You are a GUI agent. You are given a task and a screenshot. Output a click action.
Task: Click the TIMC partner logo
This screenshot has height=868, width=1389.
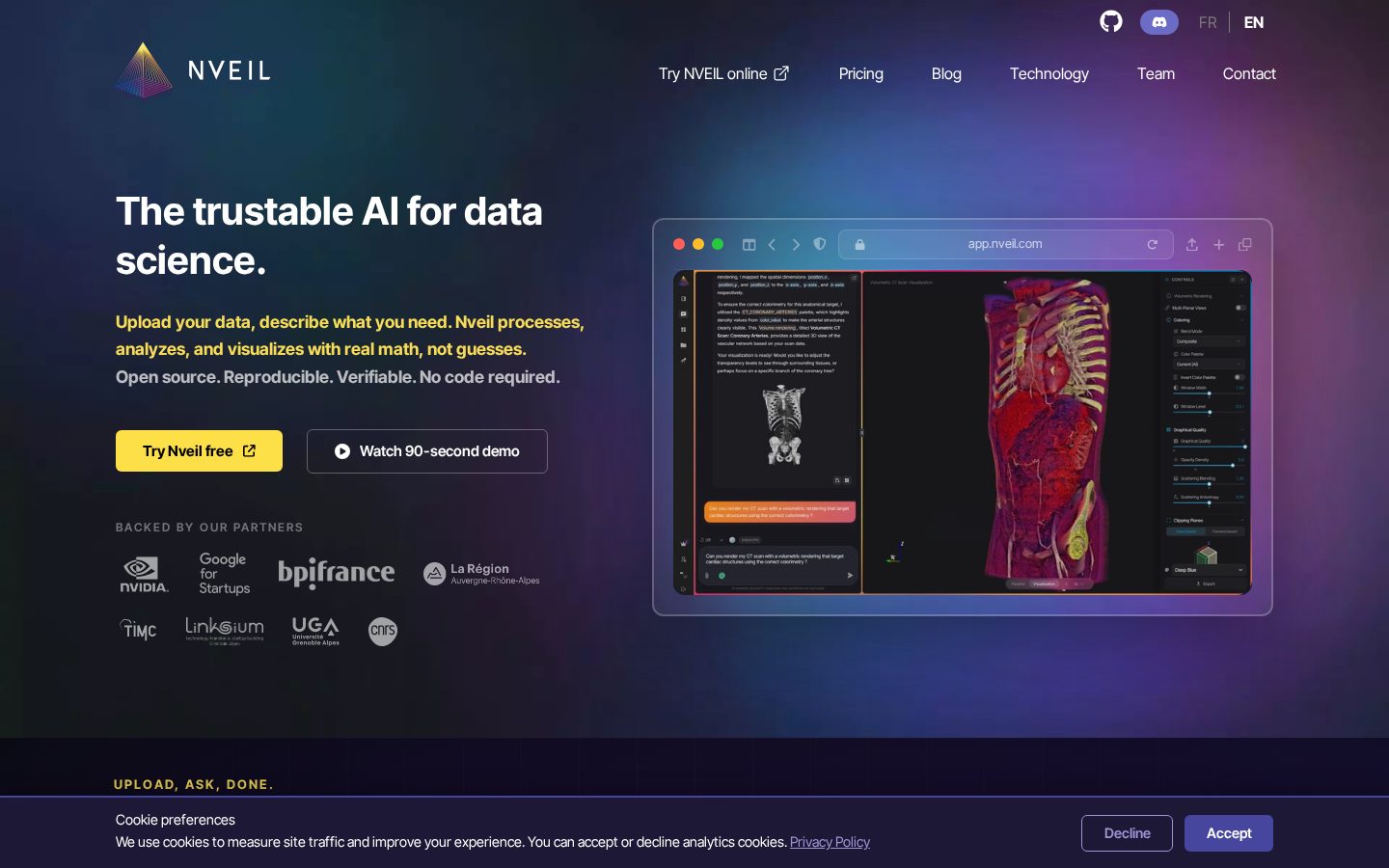(x=139, y=630)
